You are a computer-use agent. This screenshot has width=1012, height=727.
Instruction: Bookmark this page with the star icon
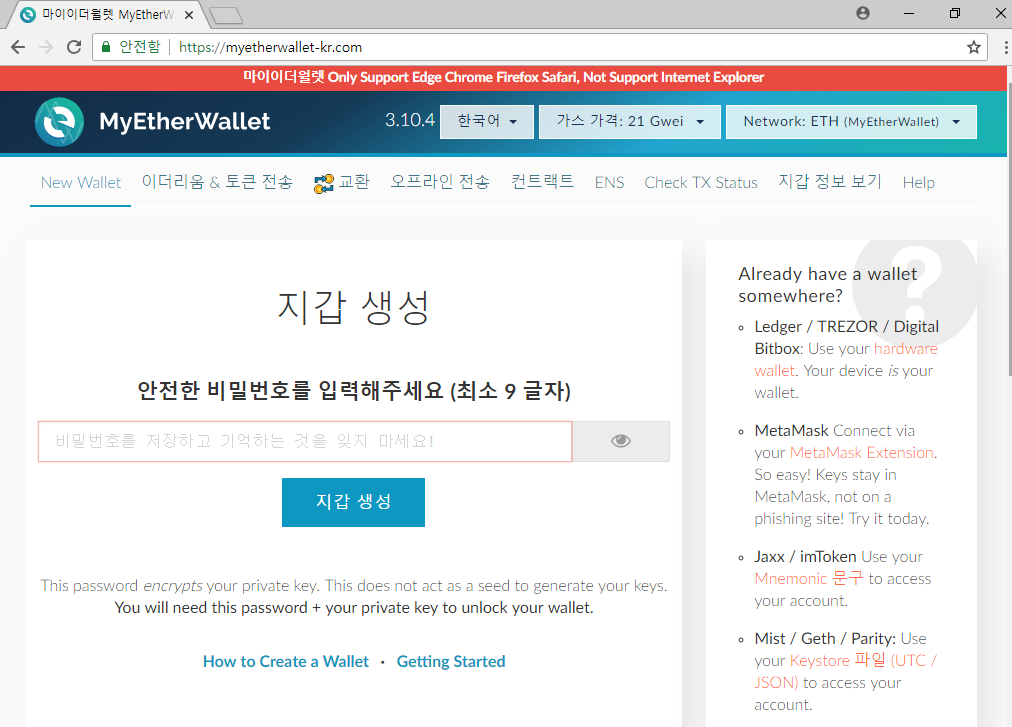[973, 47]
